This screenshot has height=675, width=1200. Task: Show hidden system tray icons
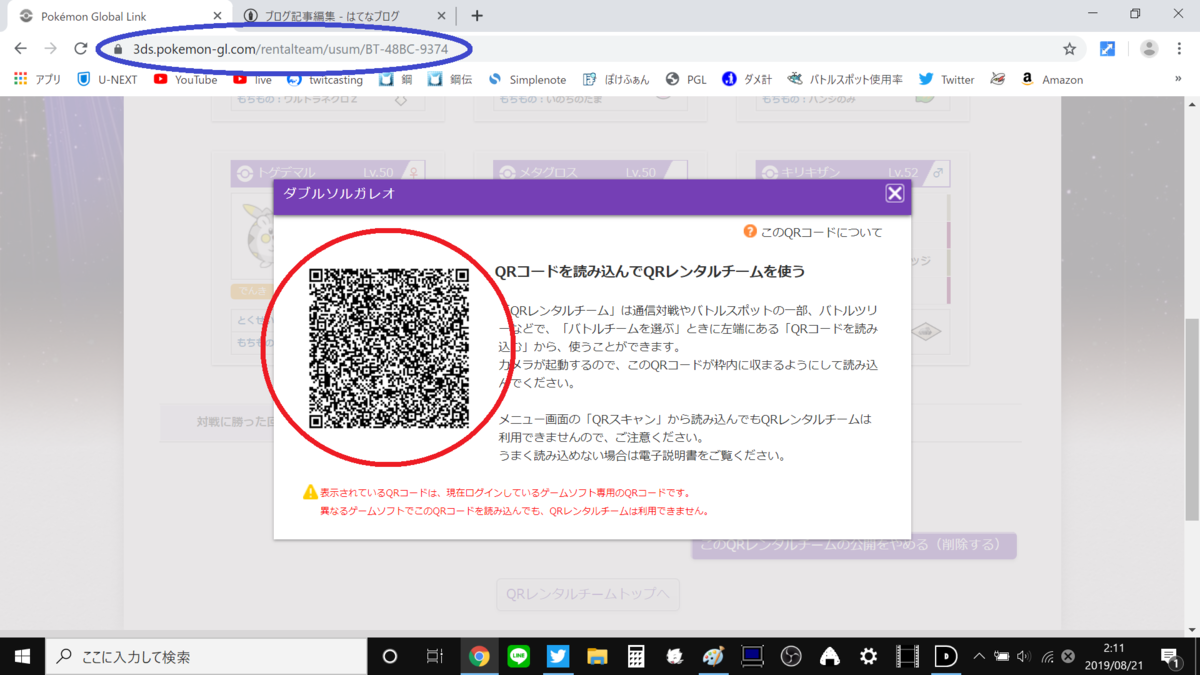click(978, 656)
